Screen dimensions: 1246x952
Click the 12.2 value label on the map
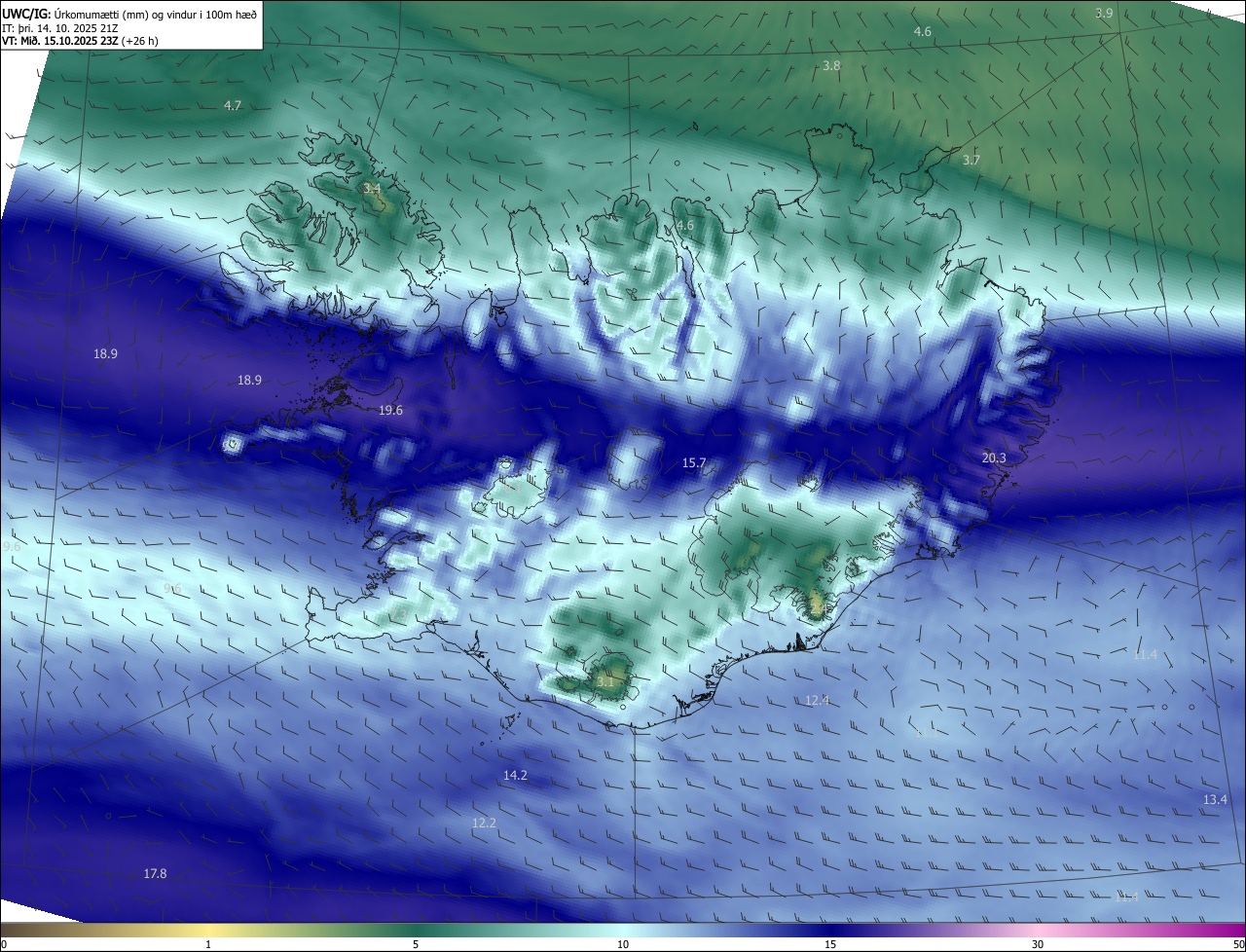tap(484, 824)
